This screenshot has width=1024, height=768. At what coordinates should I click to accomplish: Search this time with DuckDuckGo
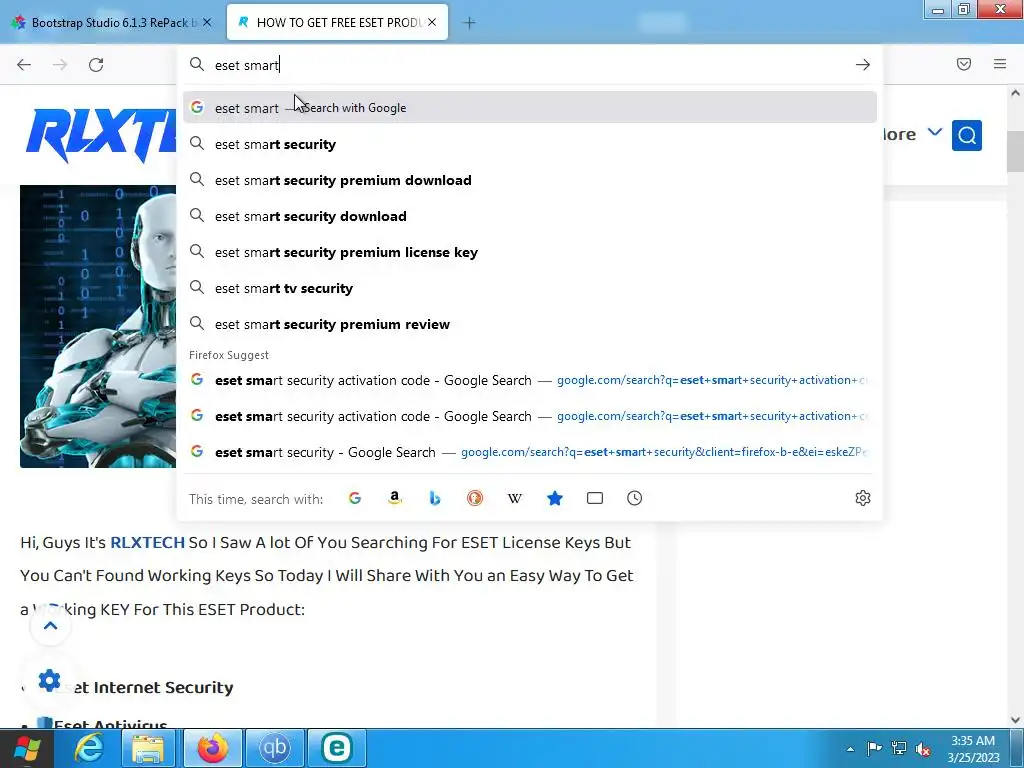pyautogui.click(x=475, y=498)
